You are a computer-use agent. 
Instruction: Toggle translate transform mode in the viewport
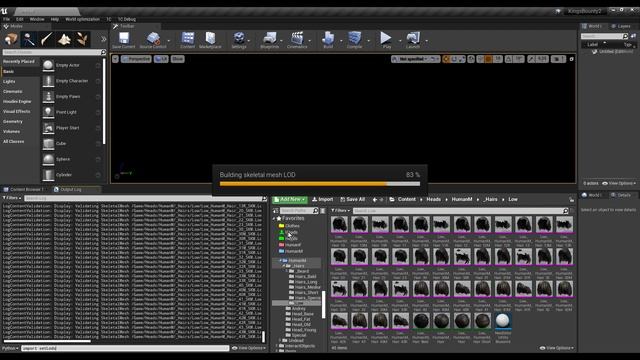pos(446,59)
